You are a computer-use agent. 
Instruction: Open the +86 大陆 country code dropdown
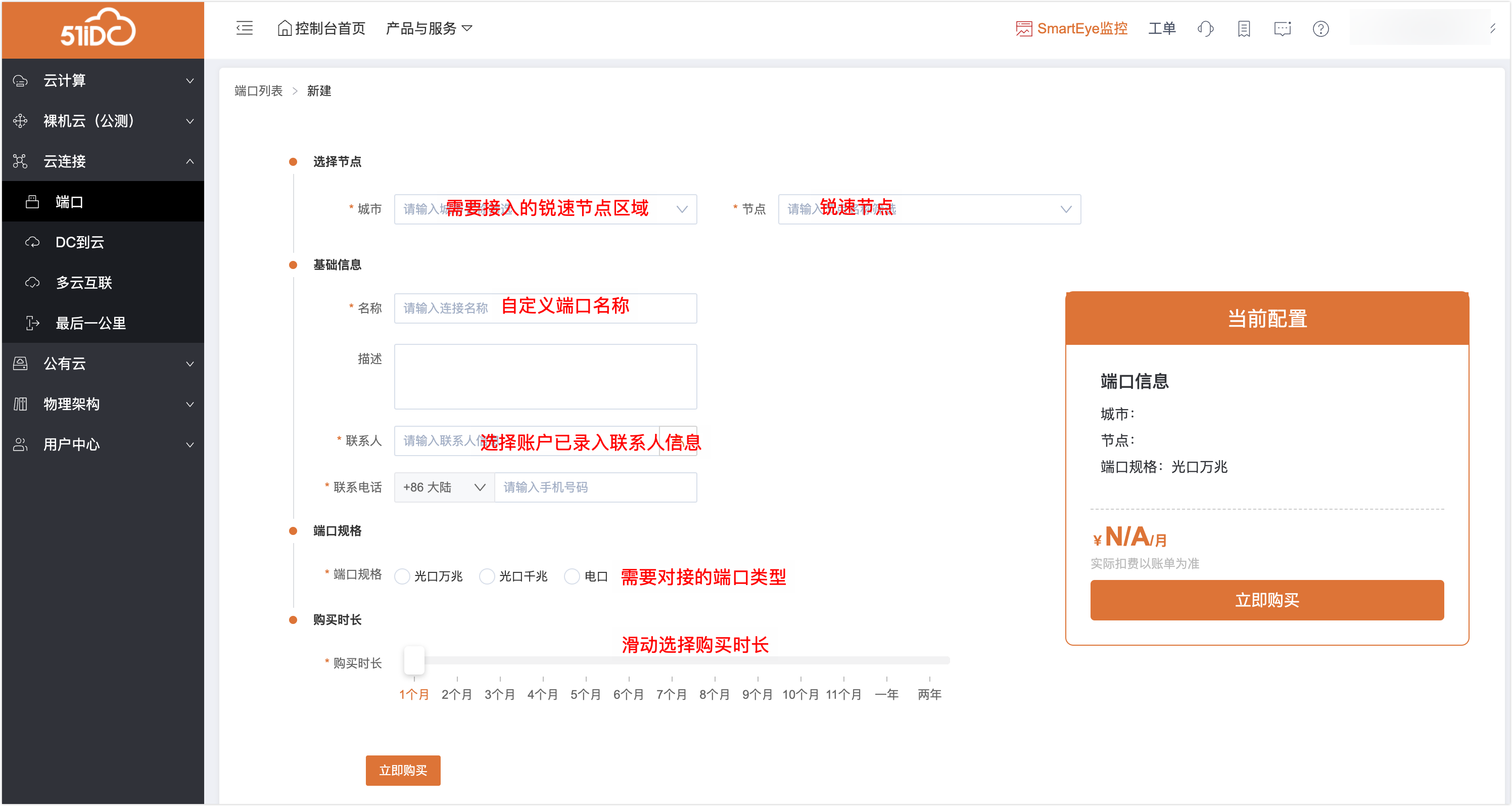[444, 487]
